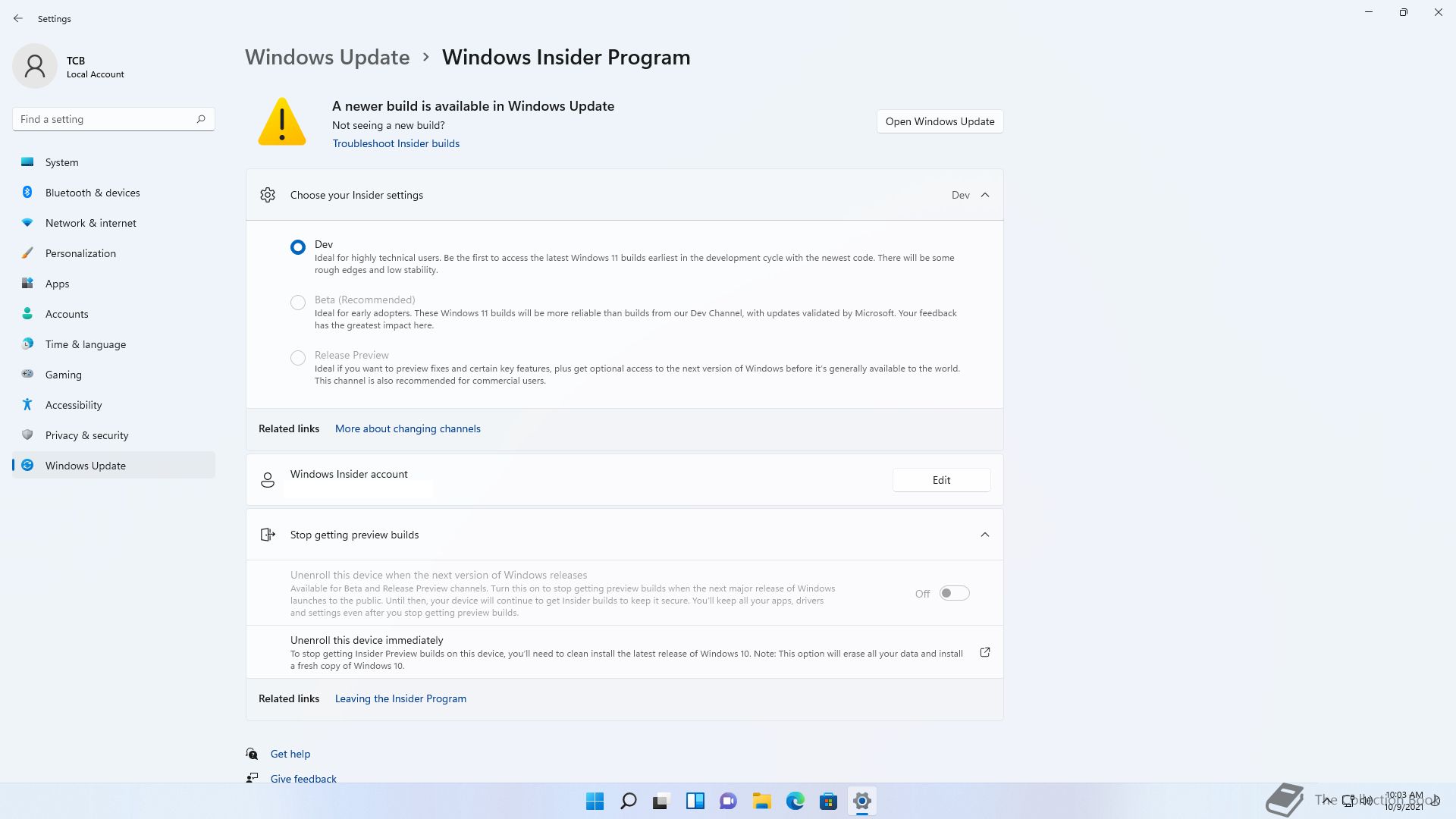
Task: Collapse Choose your Insider settings chevron
Action: (x=985, y=195)
